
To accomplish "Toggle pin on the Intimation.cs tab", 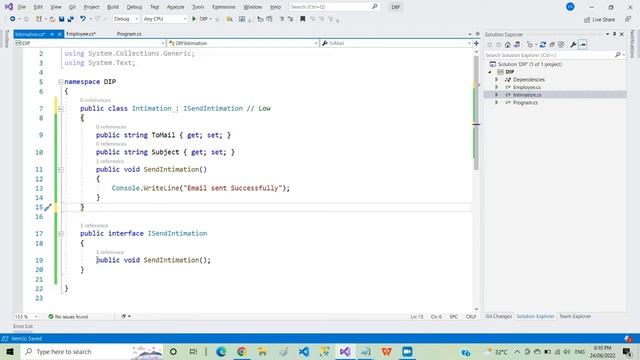I will coord(52,34).
